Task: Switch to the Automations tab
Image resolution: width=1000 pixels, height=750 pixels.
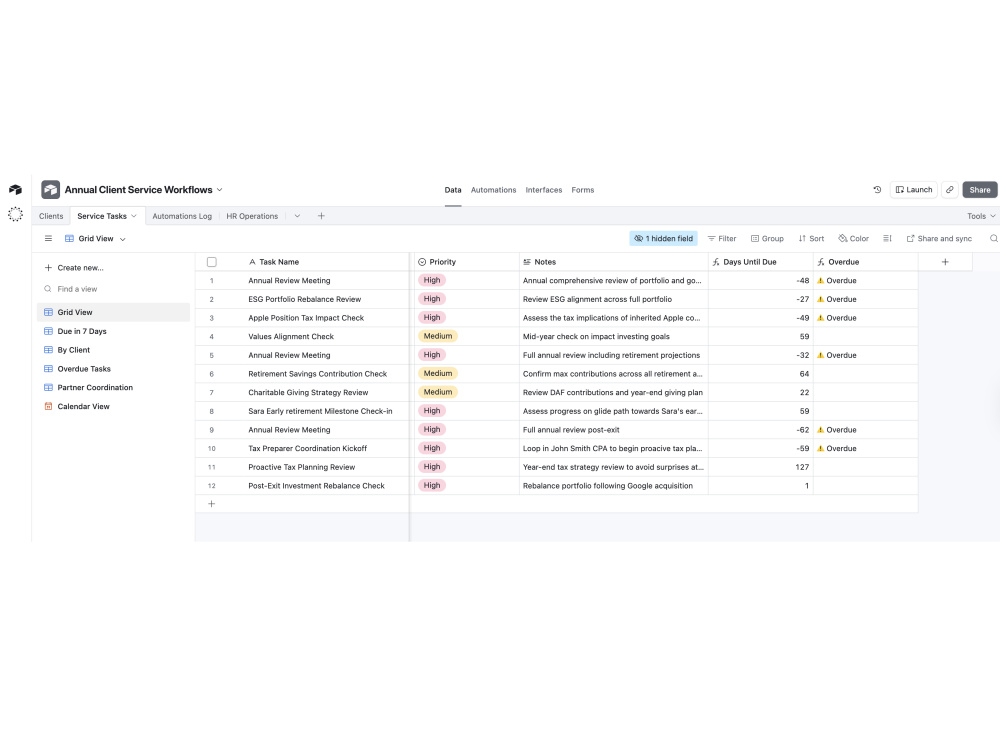Action: click(494, 190)
